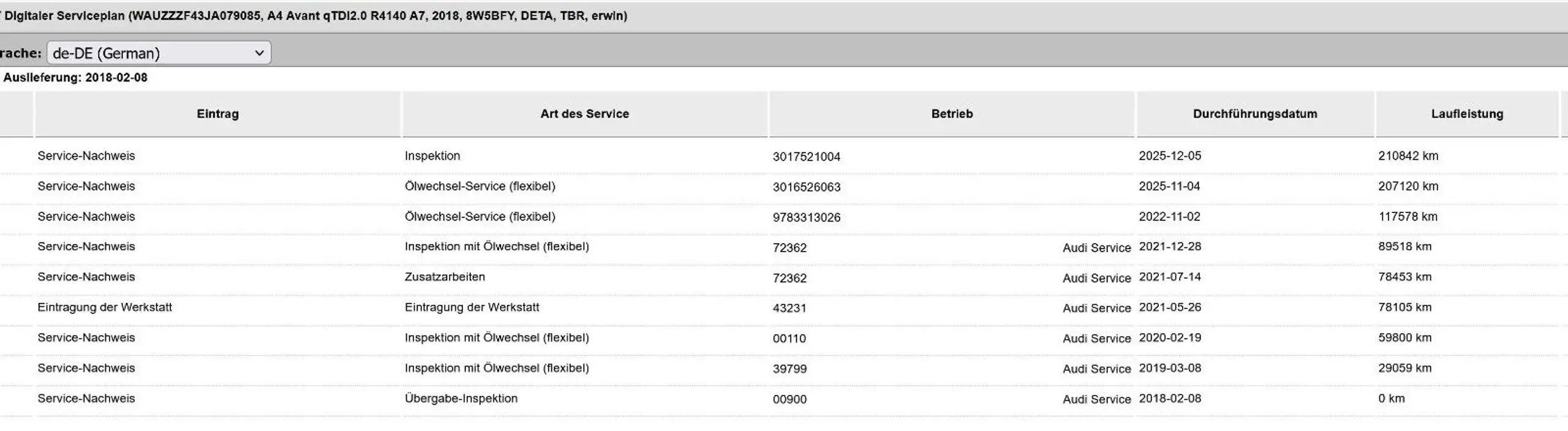Click the Zusatzarbeiten service entry
The image size is (1568, 431).
pyautogui.click(x=445, y=277)
